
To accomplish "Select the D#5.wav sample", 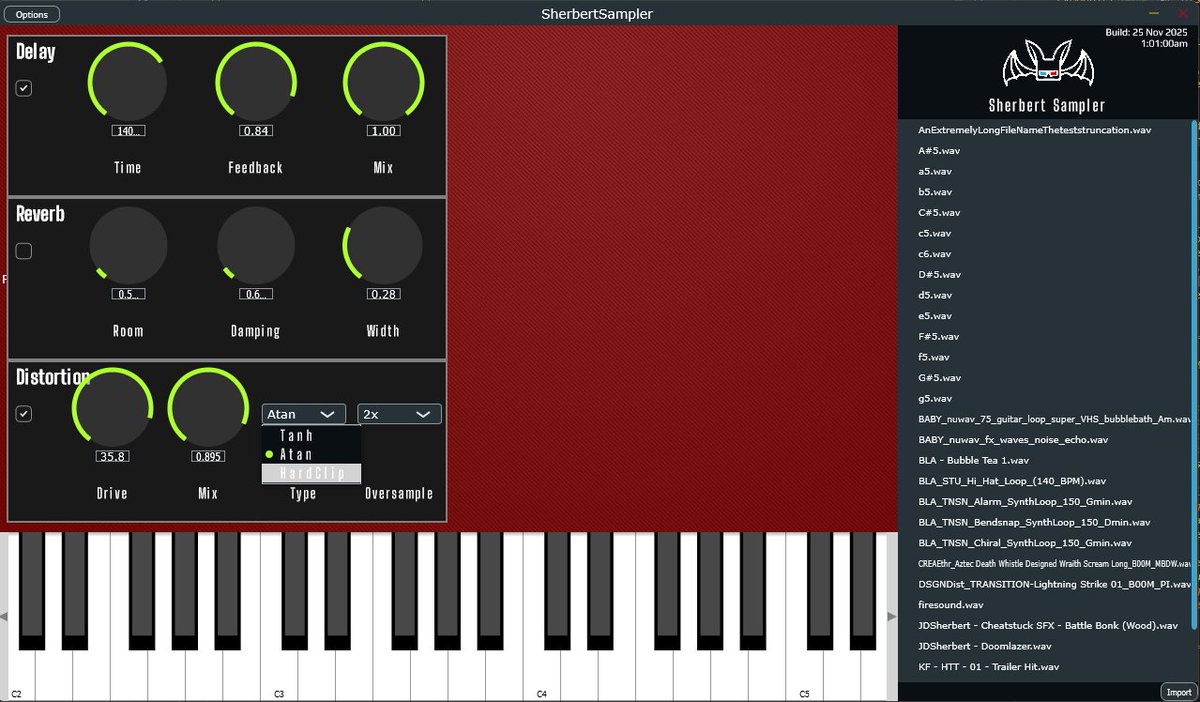I will (x=1045, y=274).
